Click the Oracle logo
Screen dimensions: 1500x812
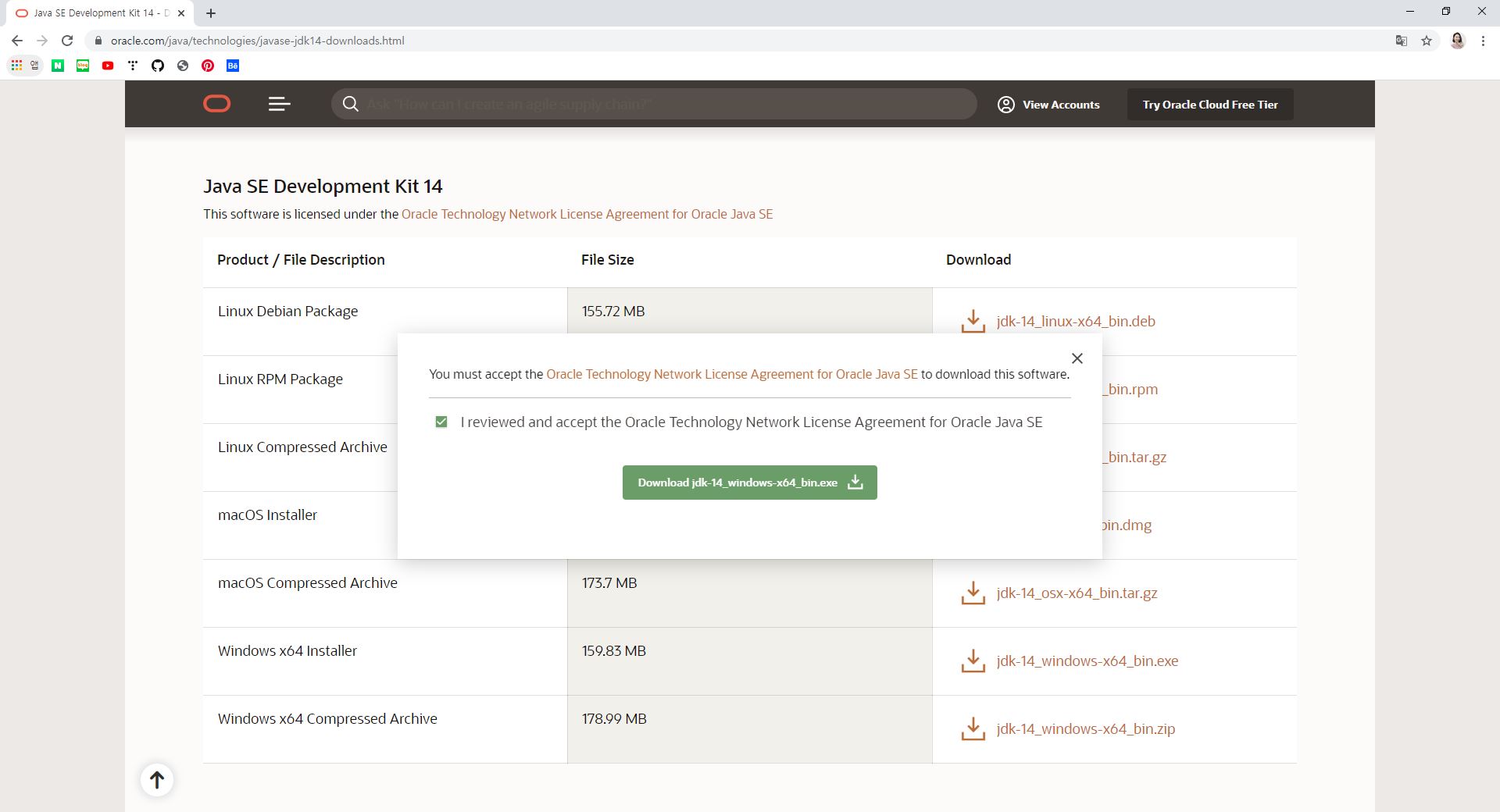(217, 104)
